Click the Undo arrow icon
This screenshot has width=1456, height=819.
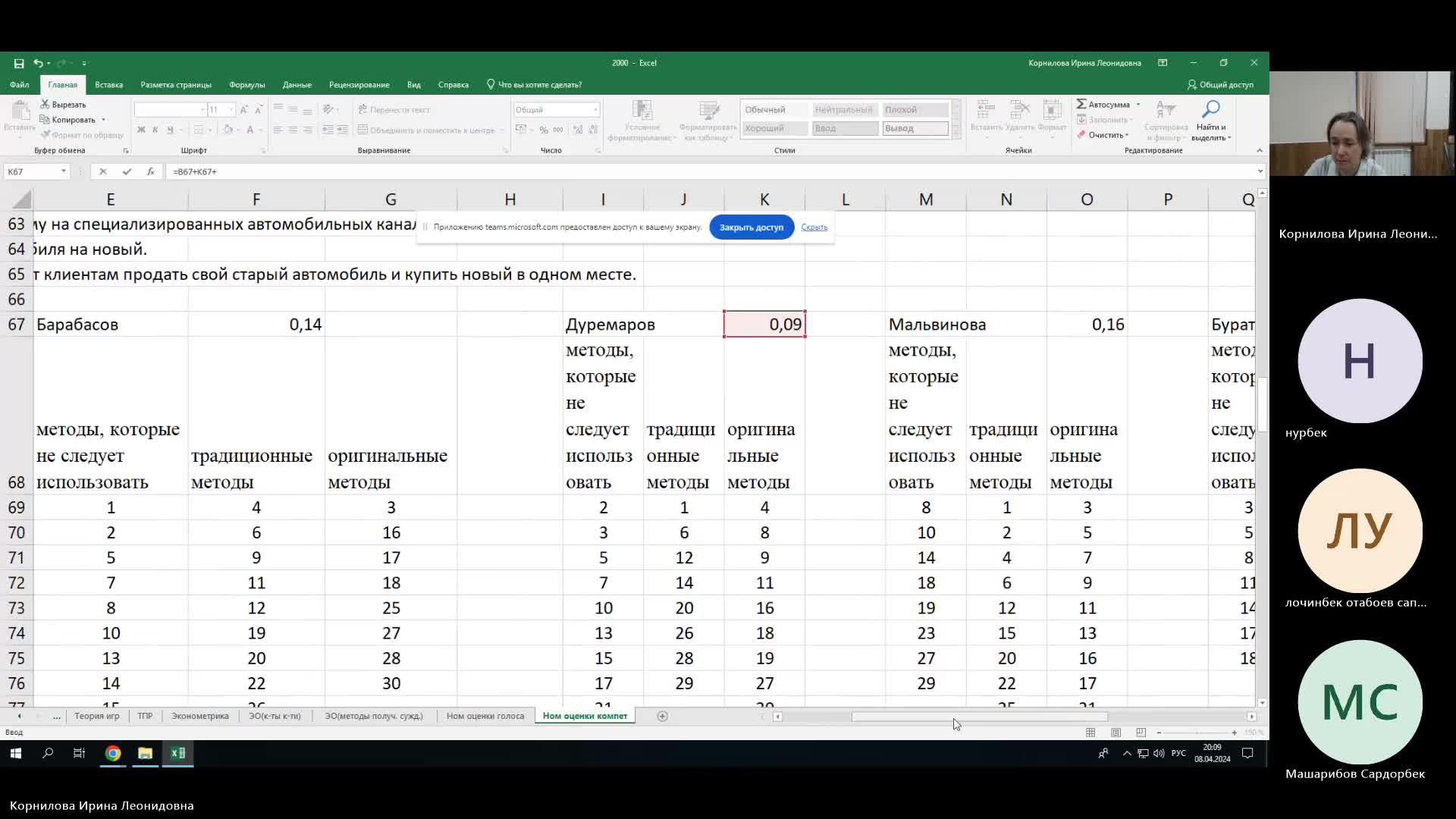coord(37,63)
